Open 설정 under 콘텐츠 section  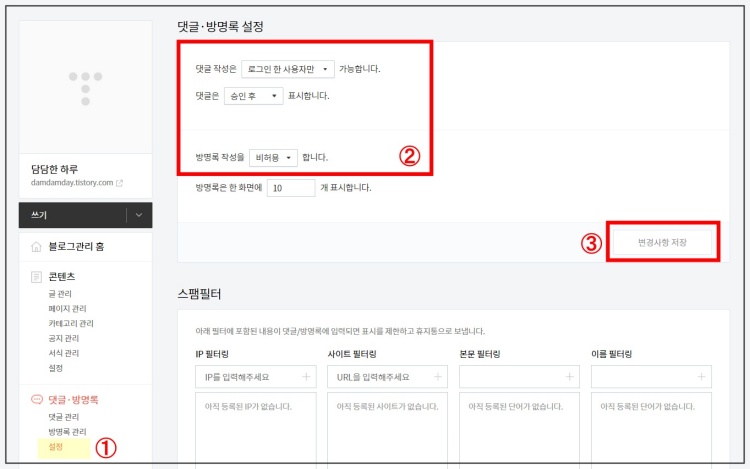point(55,368)
